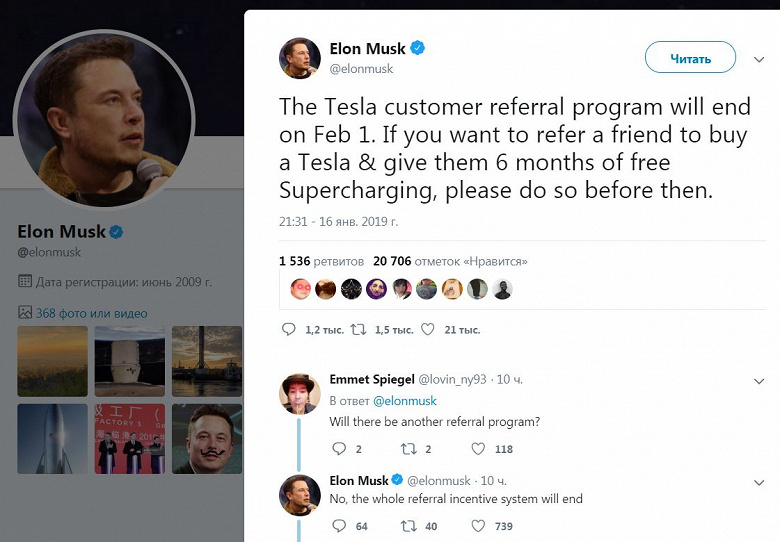This screenshot has width=780, height=542.
Task: View the 20 706 отметок «Нравится» list
Action: pyautogui.click(x=449, y=261)
